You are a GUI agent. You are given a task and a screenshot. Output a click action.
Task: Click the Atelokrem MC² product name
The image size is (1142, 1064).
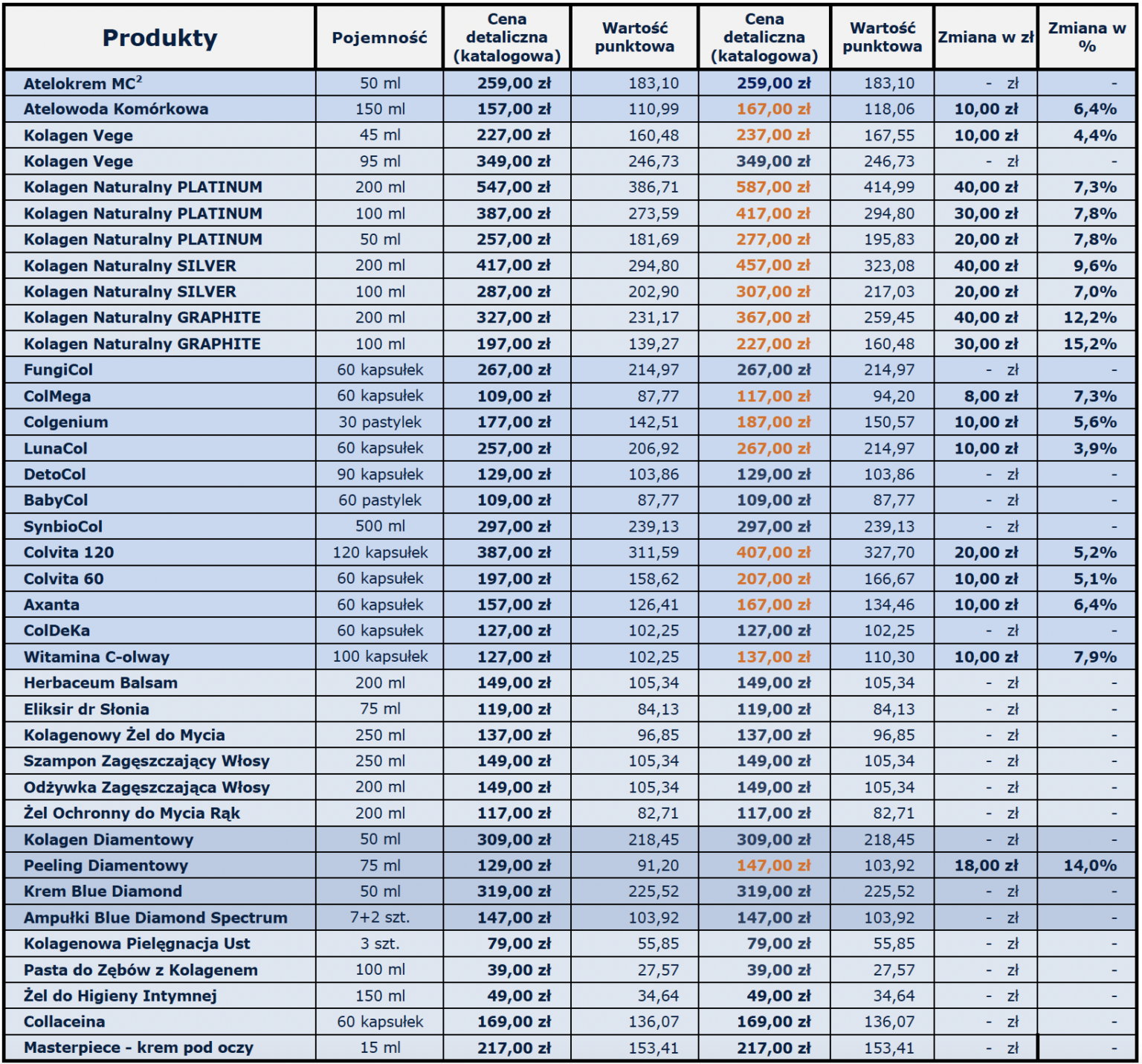83,83
